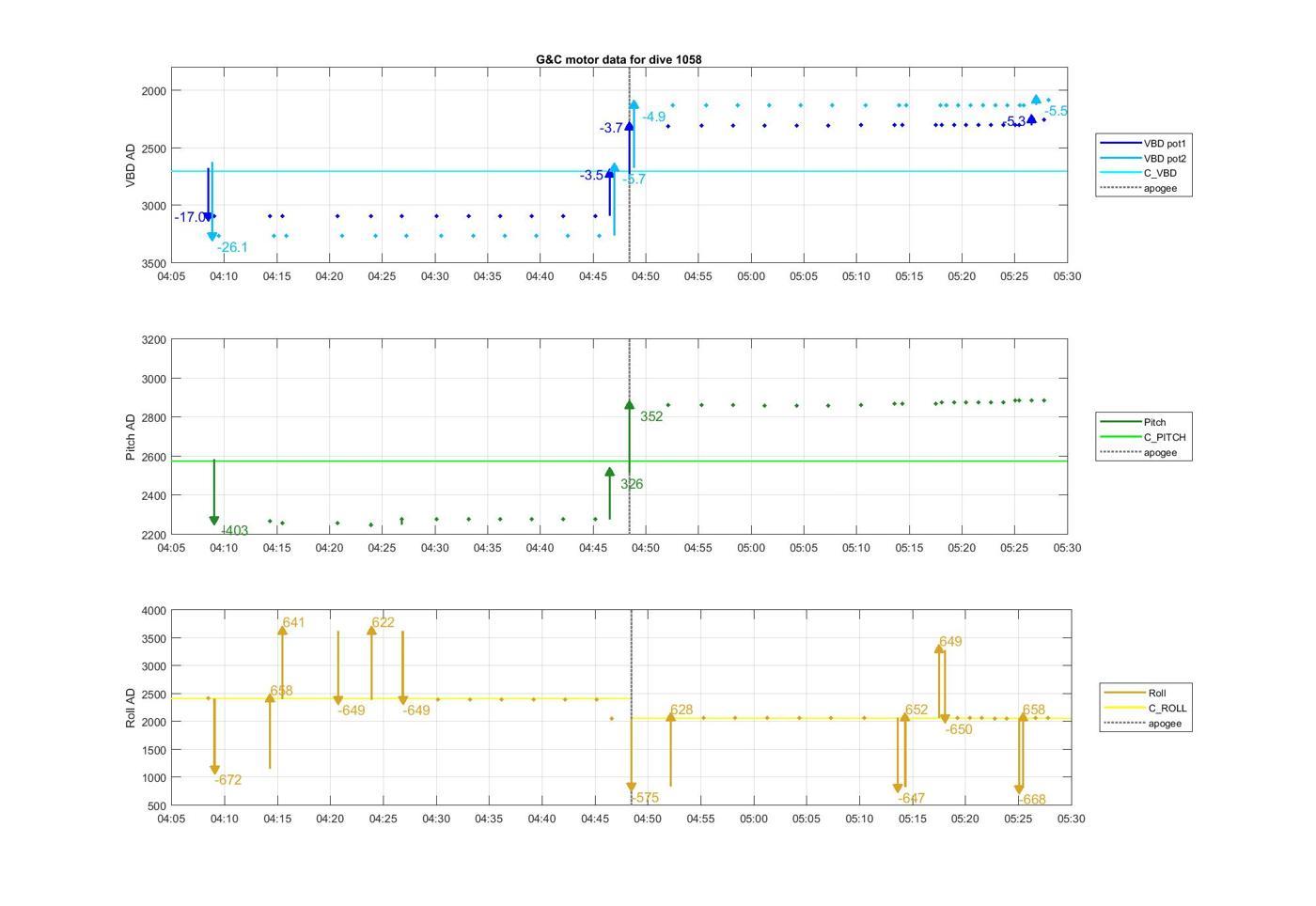Click the '2200' tick on Pitch axis
The width and height of the screenshot is (1316, 906).
153,535
